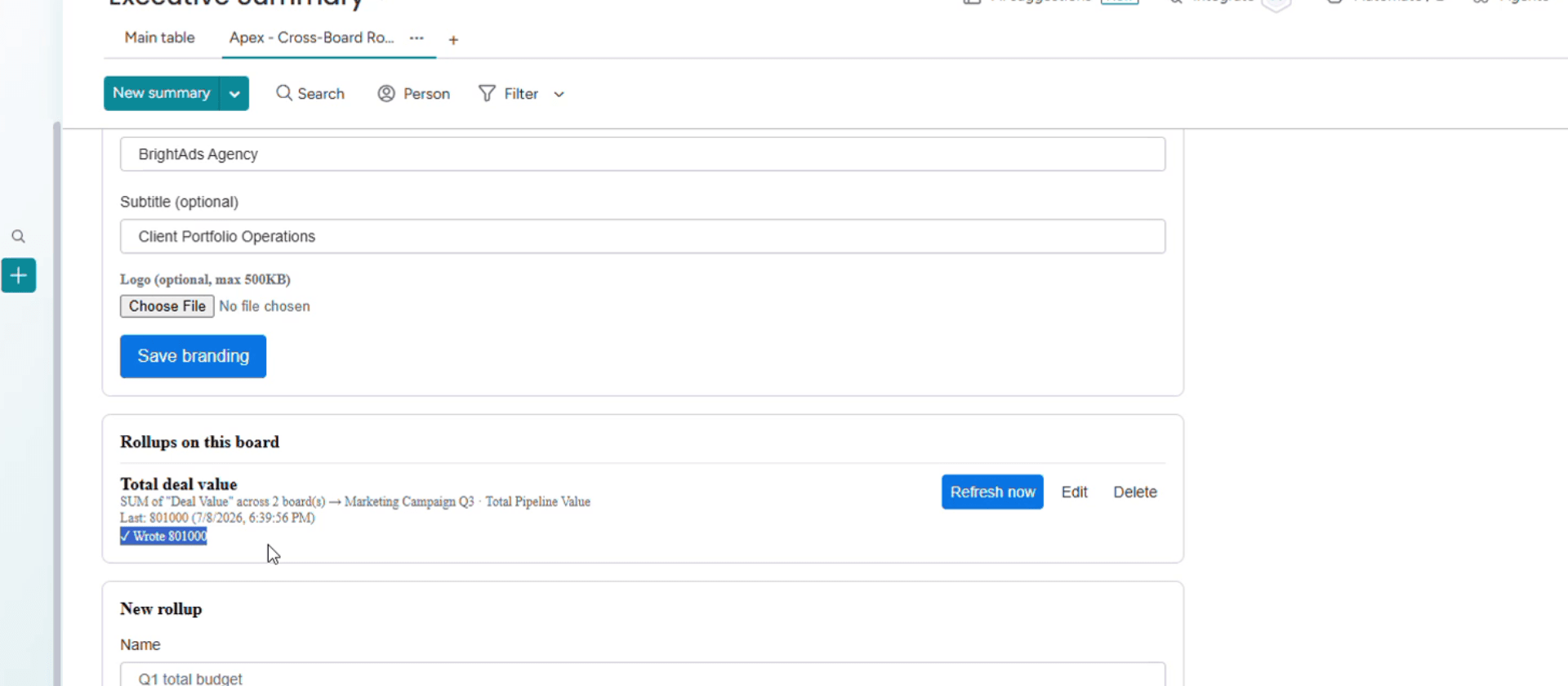Open the Person filter icon

(386, 94)
